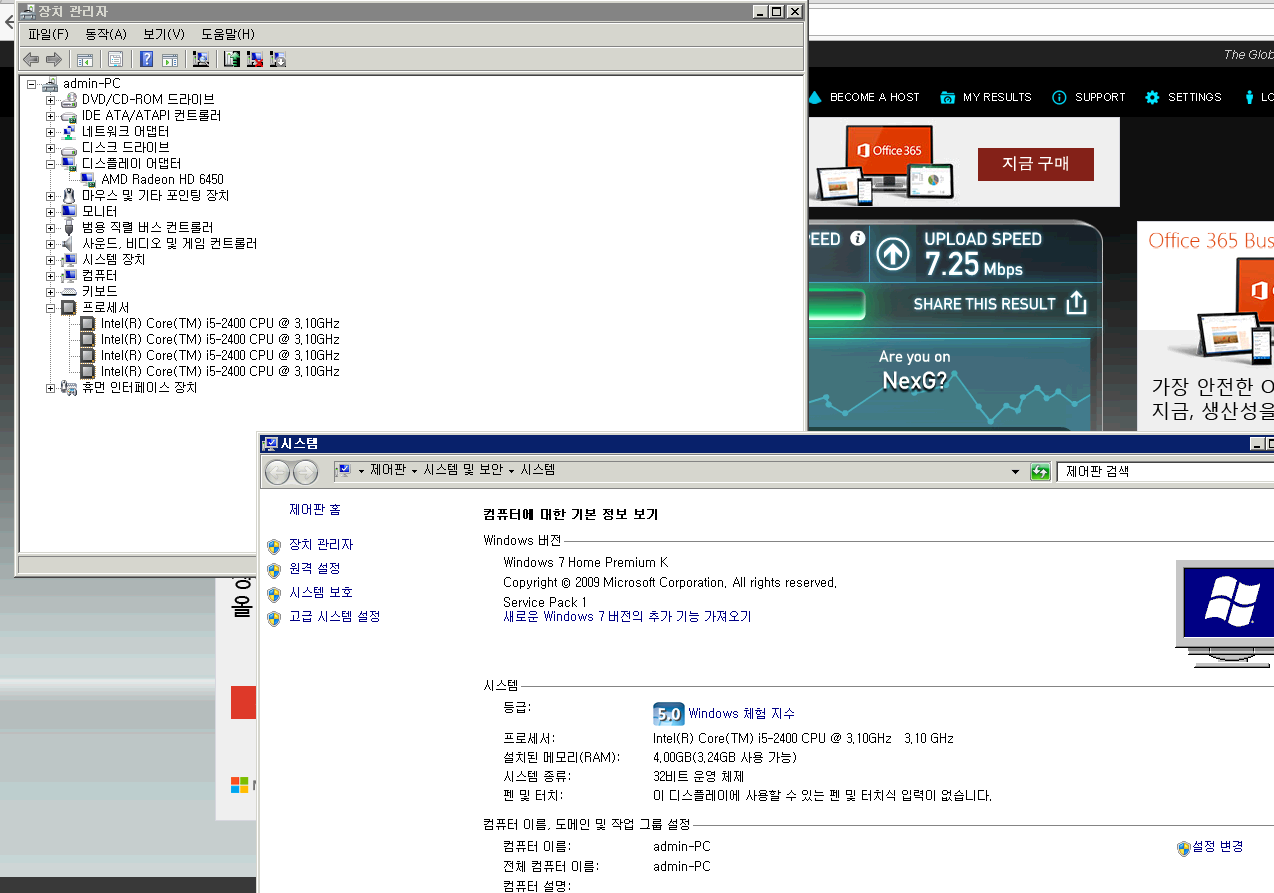The width and height of the screenshot is (1274, 893).
Task: Select the AMD Radeon HD 6450 device
Action: click(x=162, y=179)
